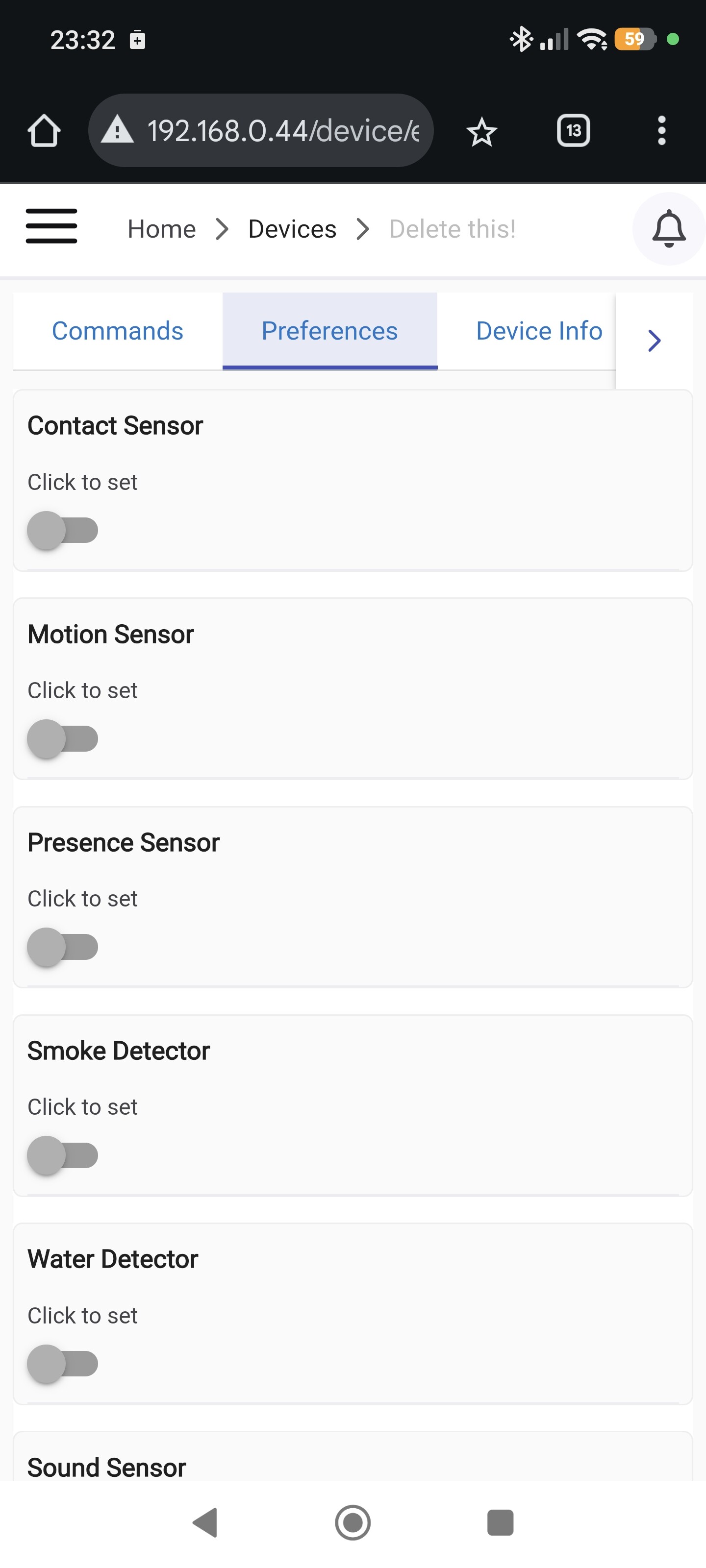706x1568 pixels.
Task: Enable the Water Detector switch
Action: click(x=63, y=1364)
